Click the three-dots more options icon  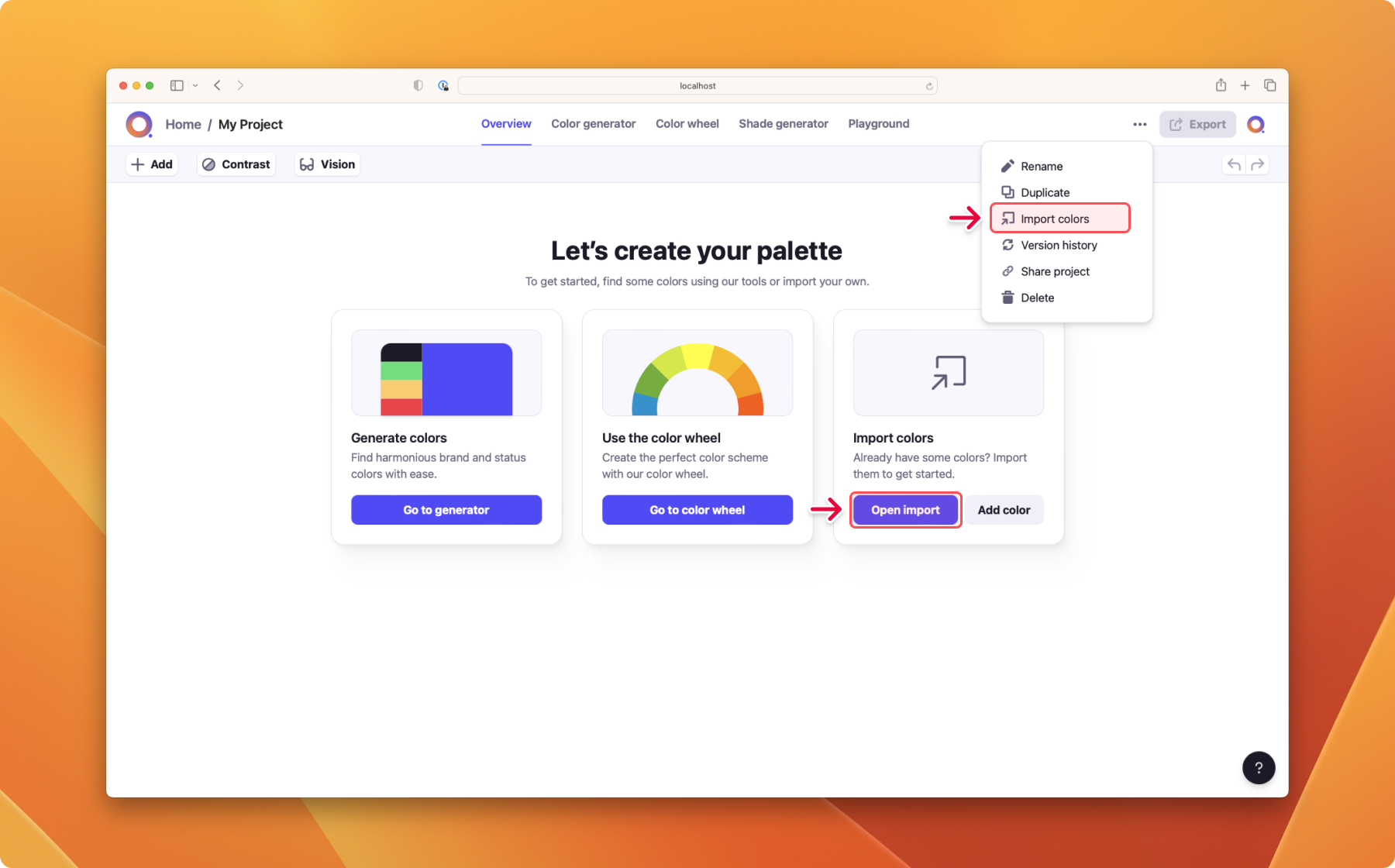[x=1139, y=124]
